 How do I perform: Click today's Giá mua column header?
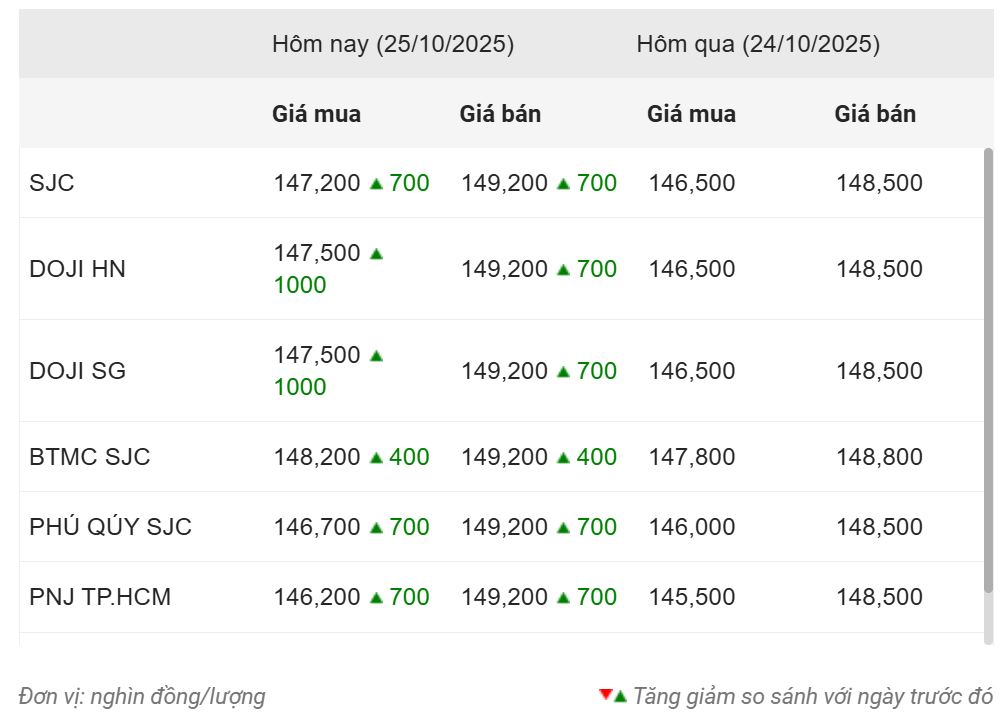click(x=316, y=114)
